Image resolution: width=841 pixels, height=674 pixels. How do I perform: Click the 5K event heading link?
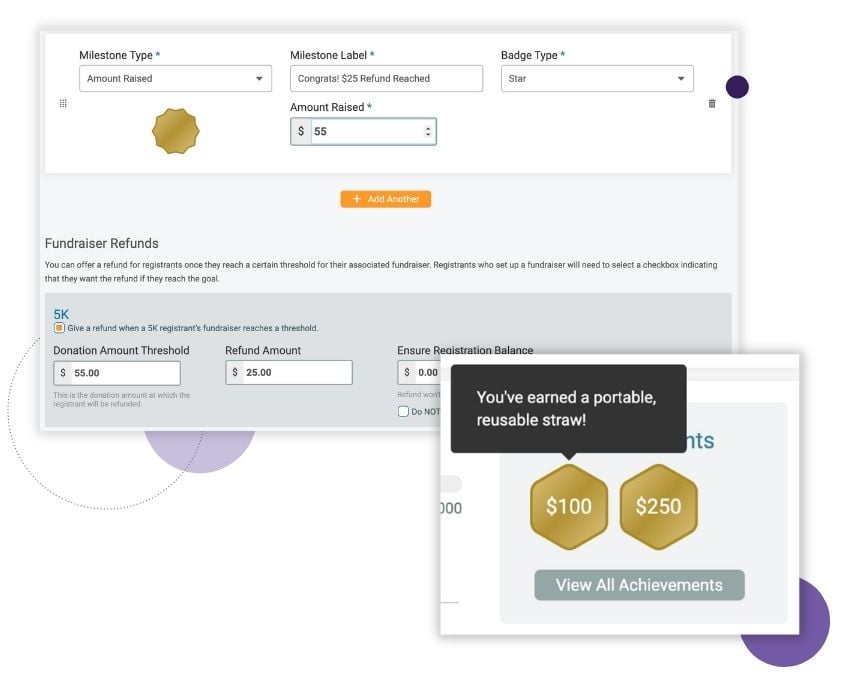61,314
